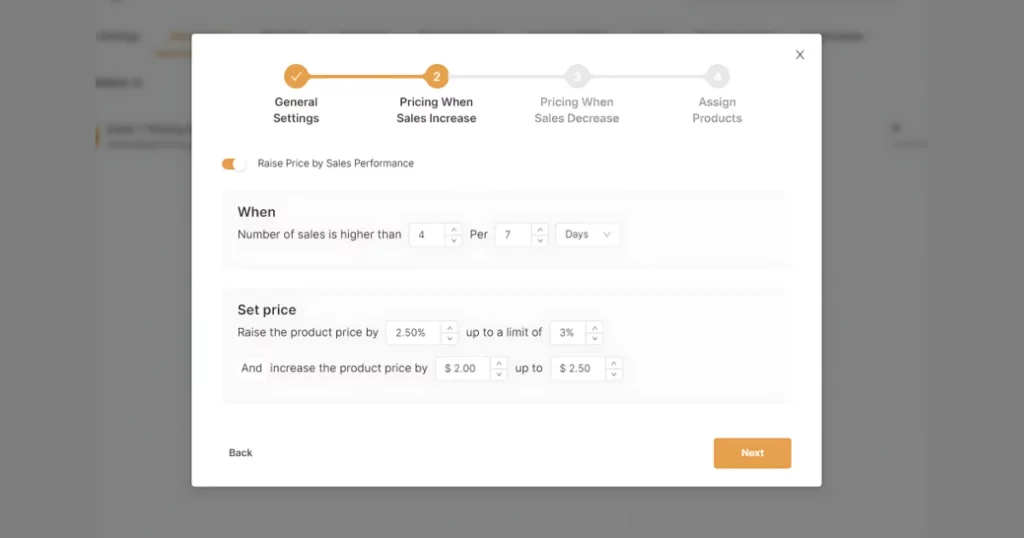This screenshot has height=538, width=1024.
Task: Click the $ 2.50 up to field
Action: [578, 368]
